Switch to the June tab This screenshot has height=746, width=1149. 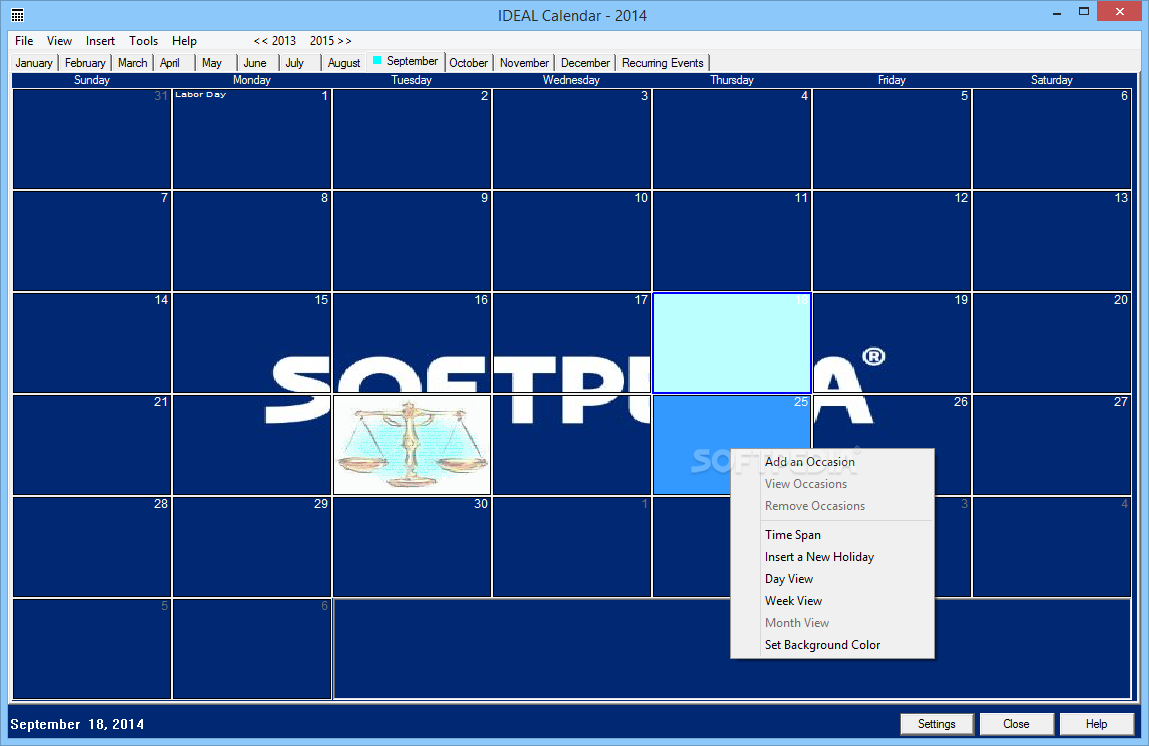255,63
